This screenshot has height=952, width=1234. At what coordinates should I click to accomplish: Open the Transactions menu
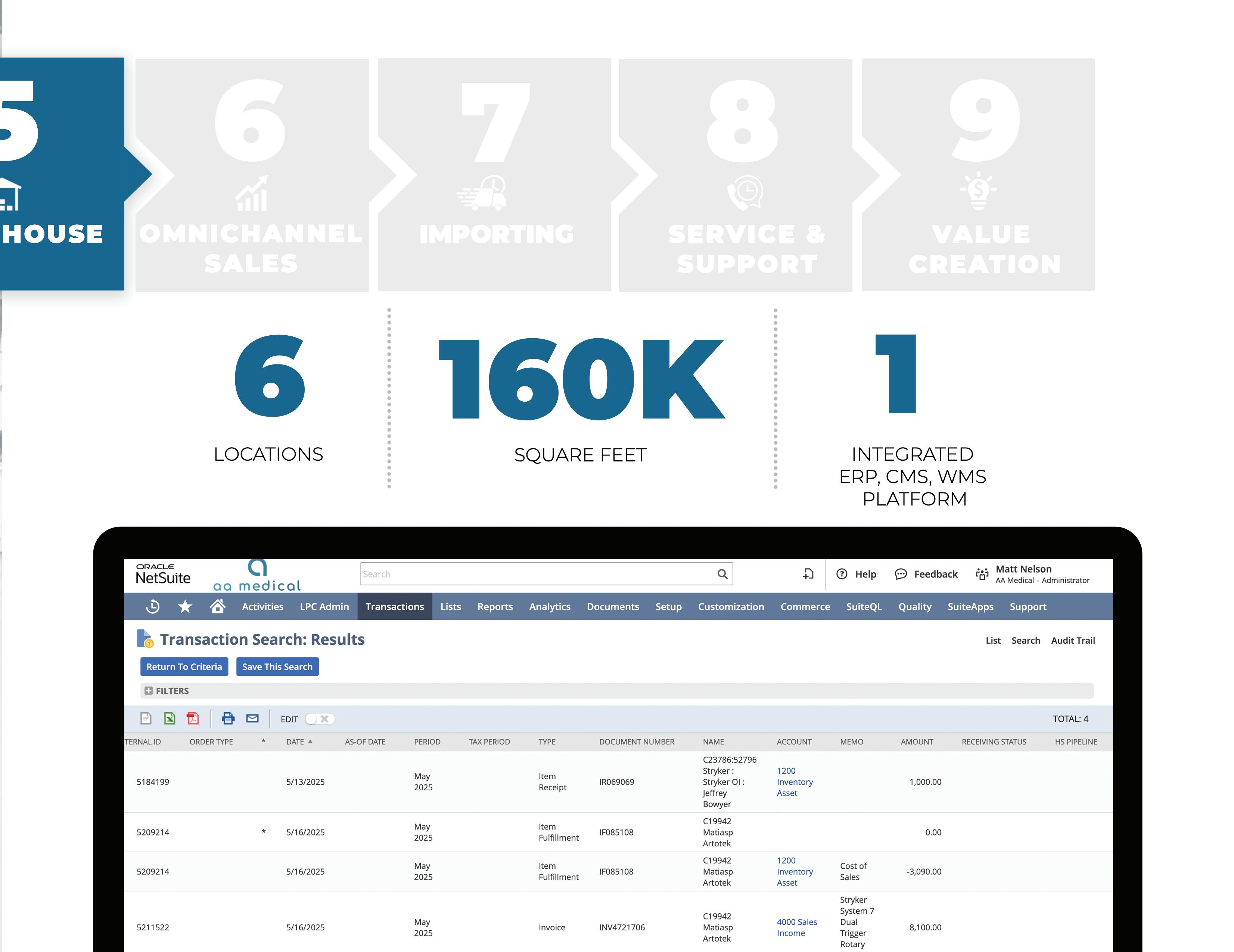pyautogui.click(x=394, y=606)
